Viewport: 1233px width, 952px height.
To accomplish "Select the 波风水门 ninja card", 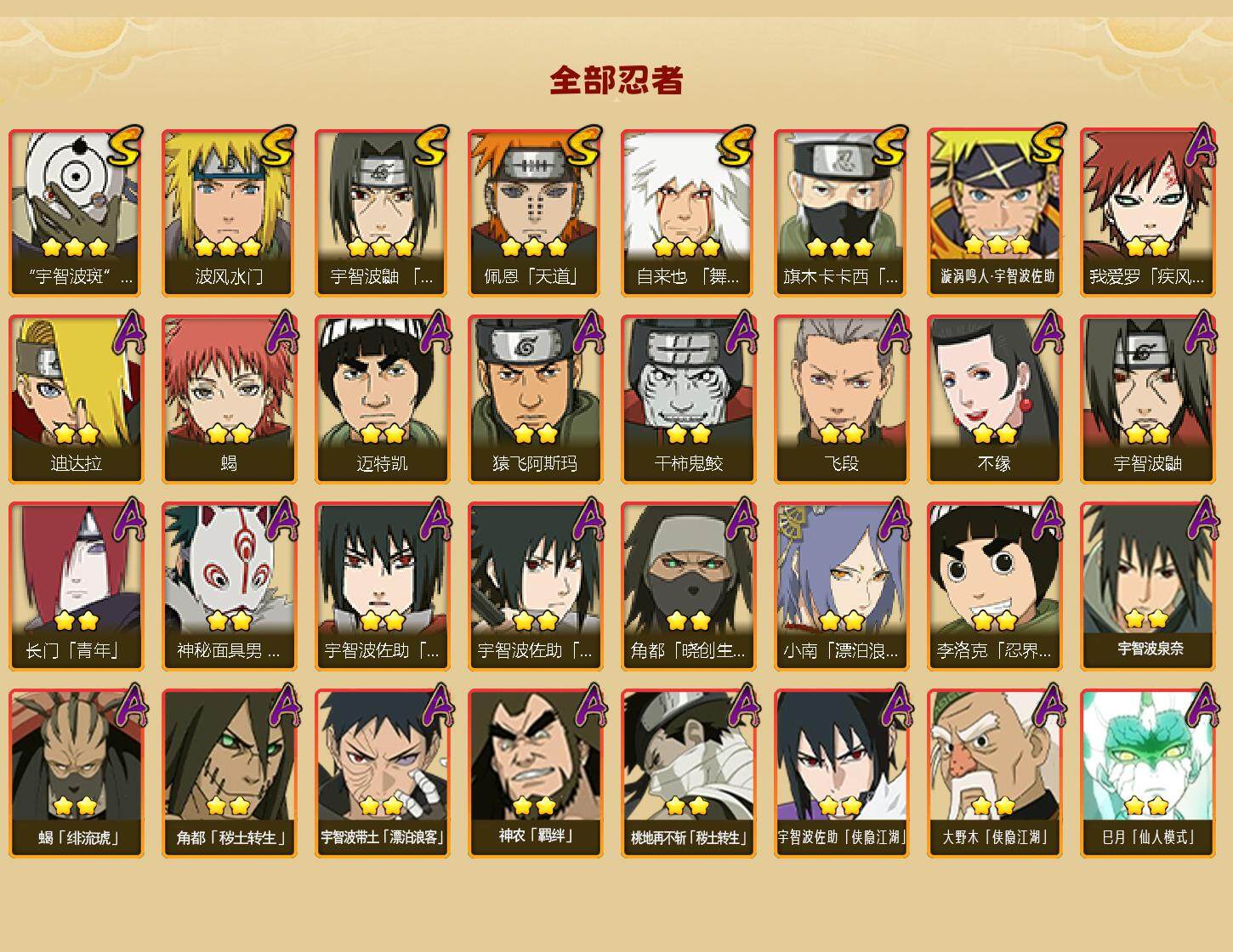I will tap(230, 212).
